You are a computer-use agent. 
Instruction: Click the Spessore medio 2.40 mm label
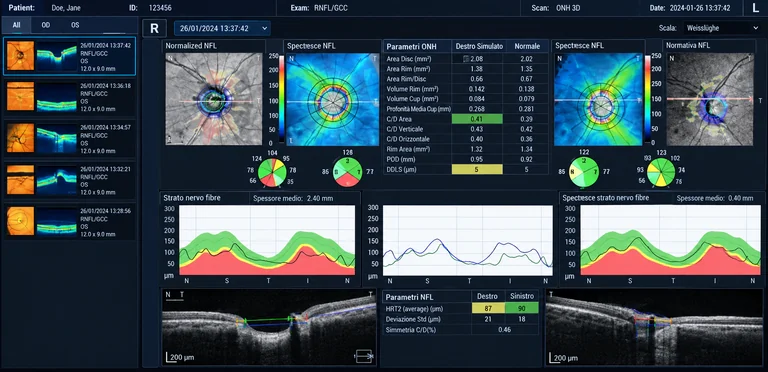292,198
